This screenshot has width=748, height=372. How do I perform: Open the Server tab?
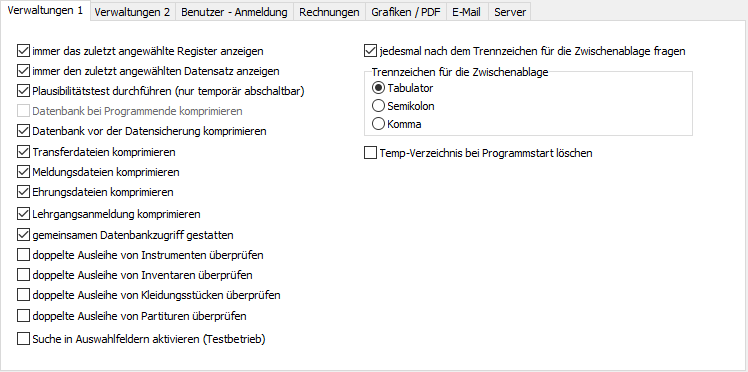pyautogui.click(x=509, y=12)
